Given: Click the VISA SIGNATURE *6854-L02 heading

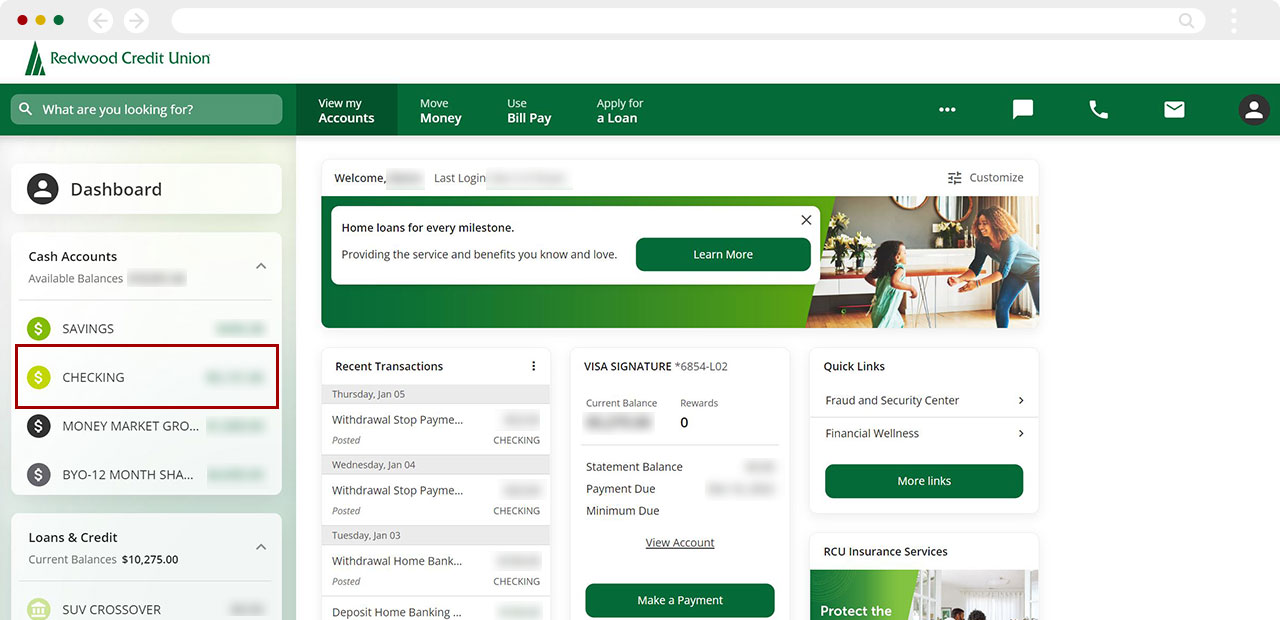Looking at the screenshot, I should coord(656,366).
